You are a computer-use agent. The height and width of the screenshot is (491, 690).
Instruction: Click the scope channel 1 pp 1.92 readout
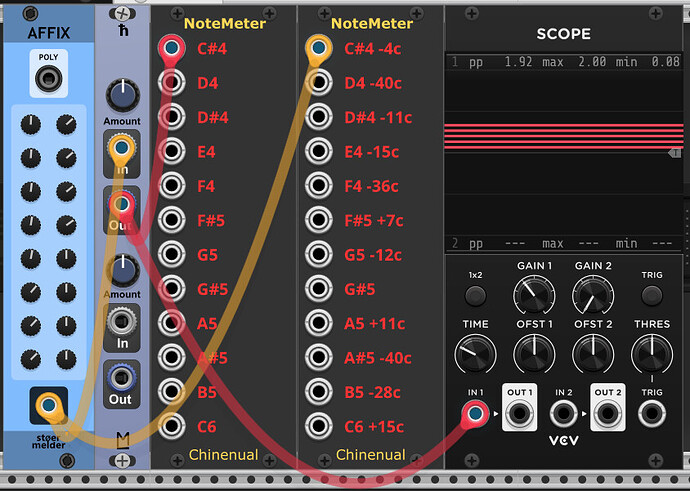pyautogui.click(x=501, y=62)
